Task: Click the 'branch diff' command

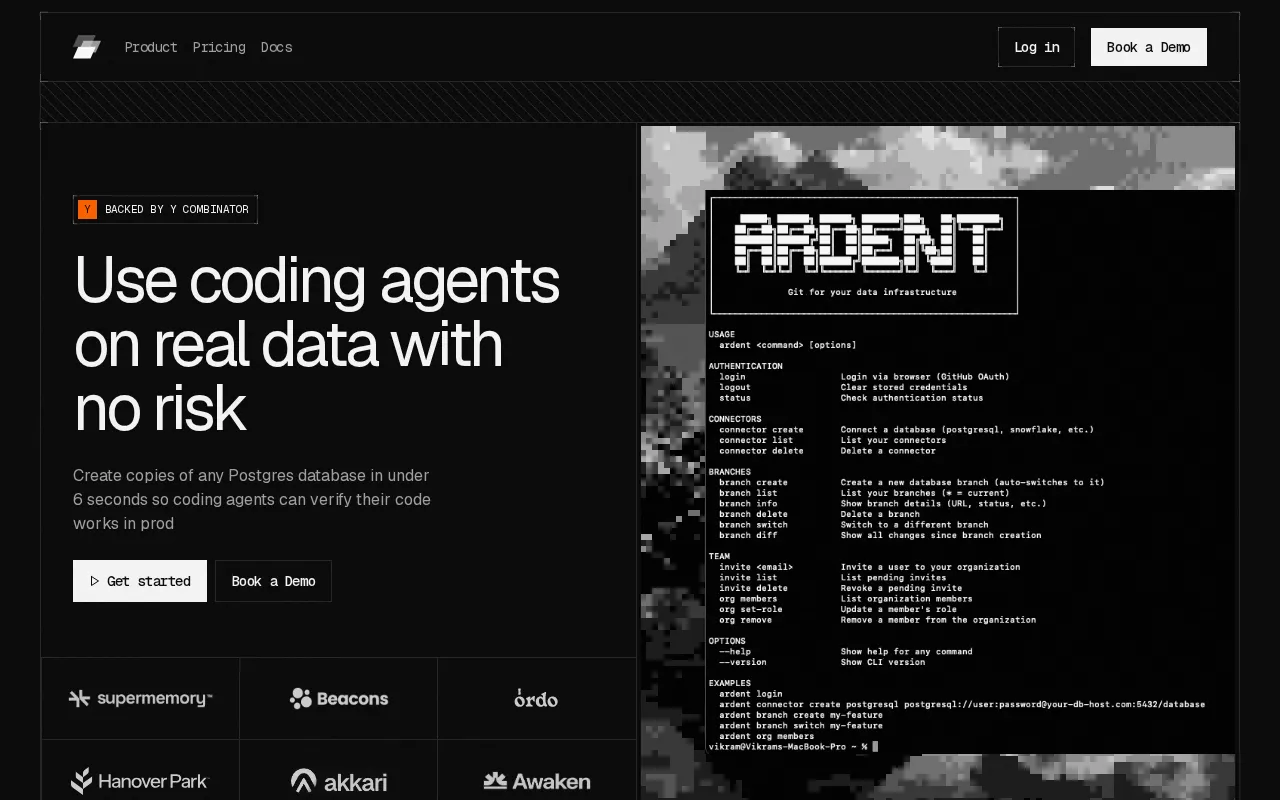Action: [x=748, y=535]
